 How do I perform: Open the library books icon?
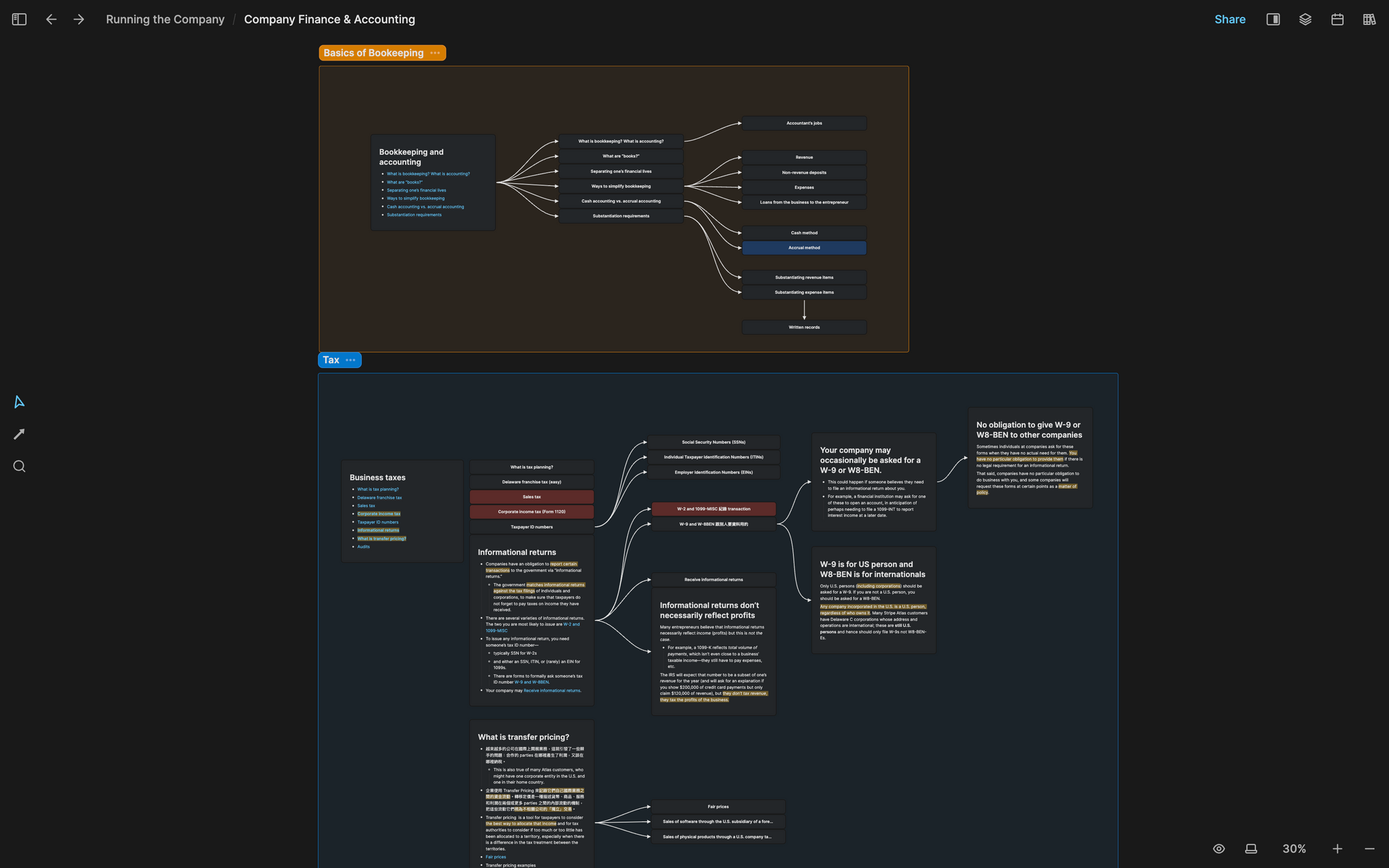pos(1369,19)
